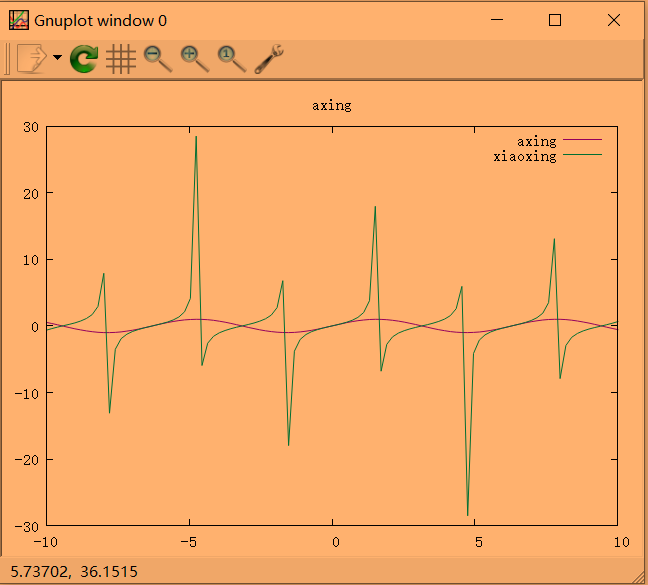Click x-axis label -10
Viewport: 648px width, 585px height.
pyautogui.click(x=45, y=542)
